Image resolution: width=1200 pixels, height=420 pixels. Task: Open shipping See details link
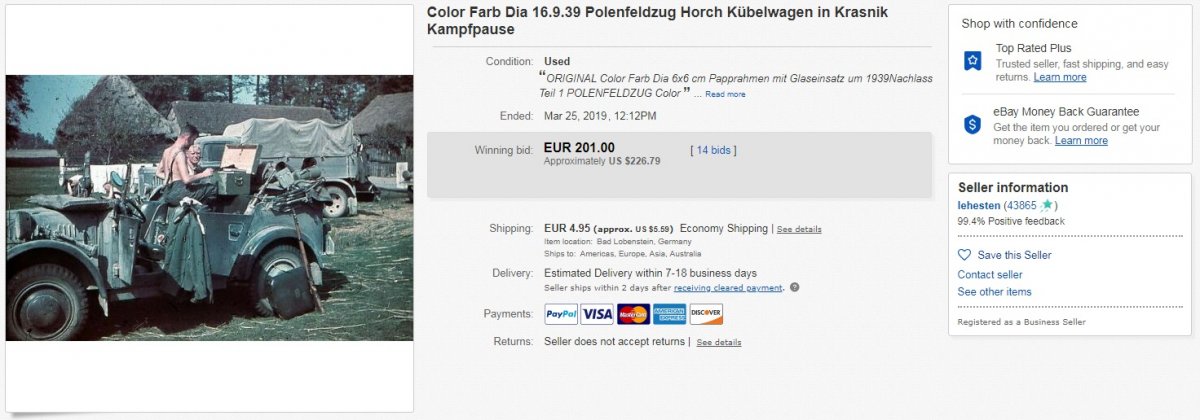[x=799, y=229]
